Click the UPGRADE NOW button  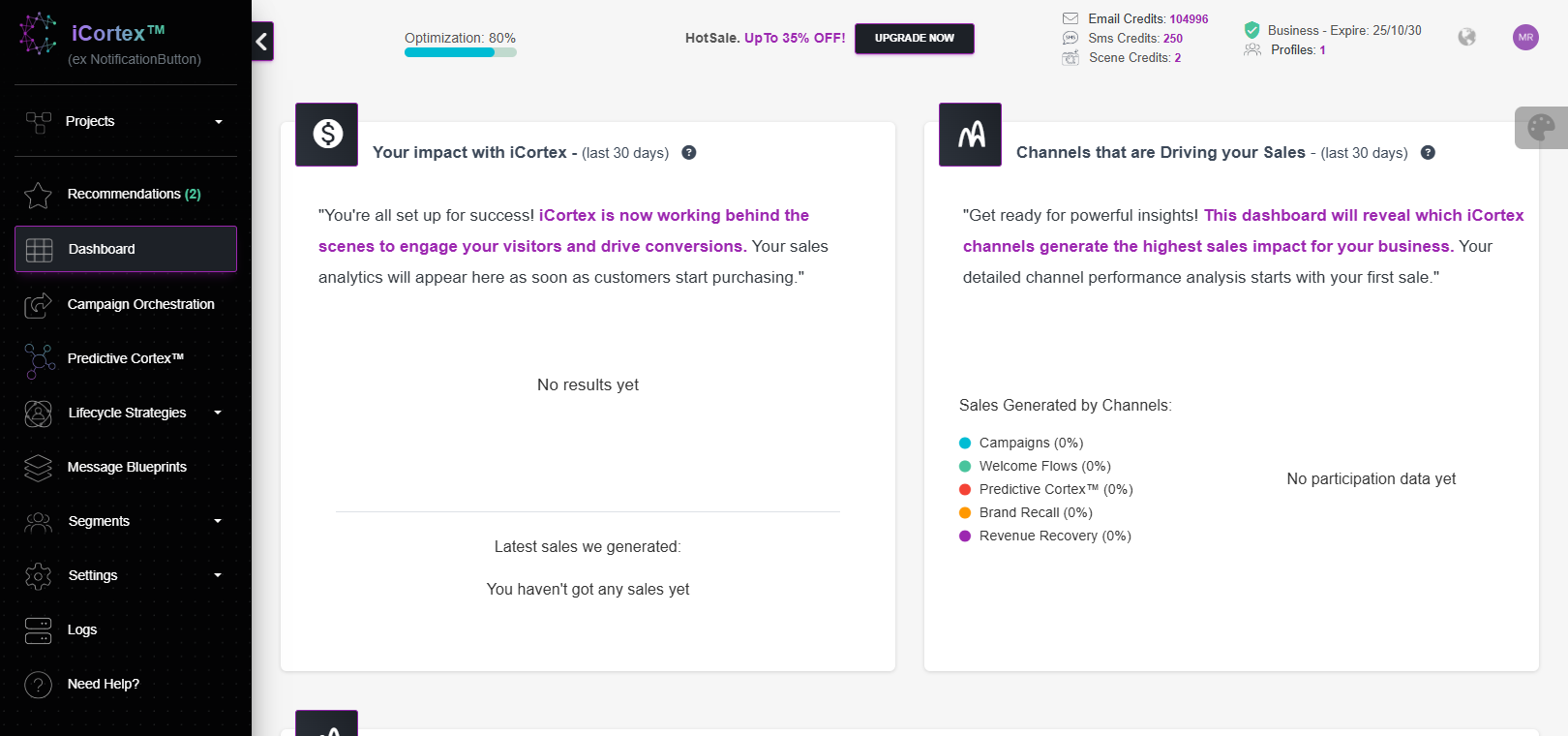coord(915,39)
